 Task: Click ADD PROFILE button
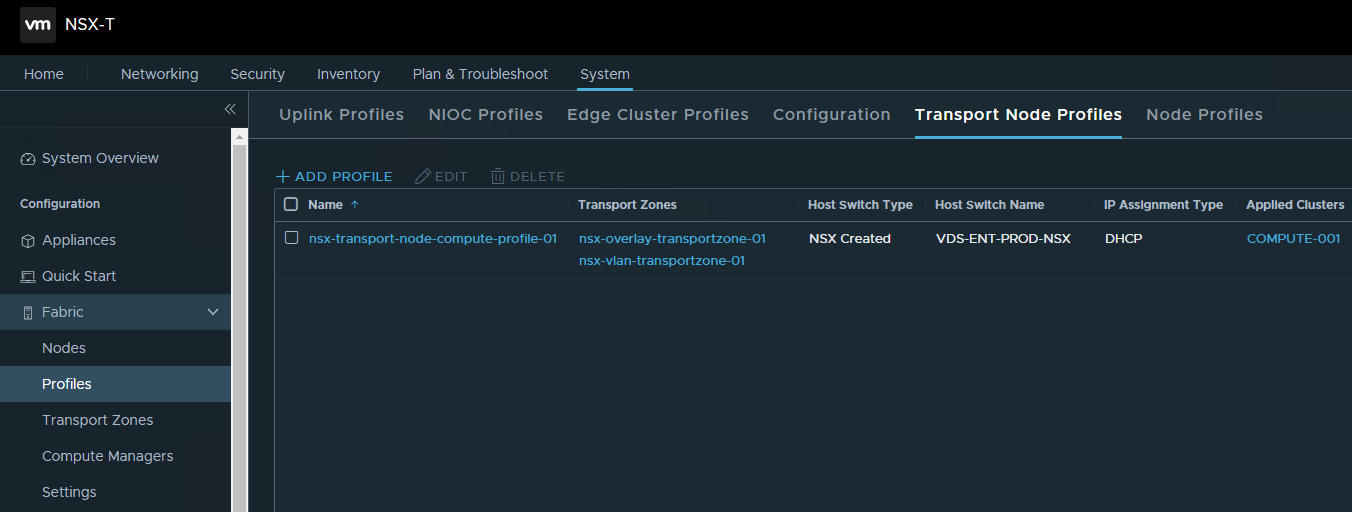point(334,177)
